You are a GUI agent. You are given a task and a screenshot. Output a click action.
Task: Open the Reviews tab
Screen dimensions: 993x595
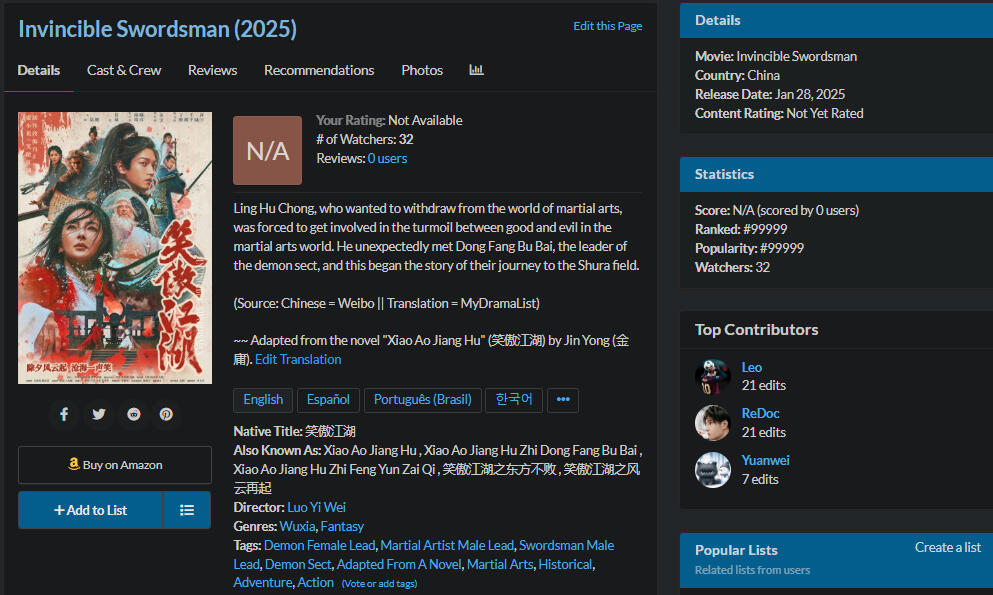tap(212, 70)
